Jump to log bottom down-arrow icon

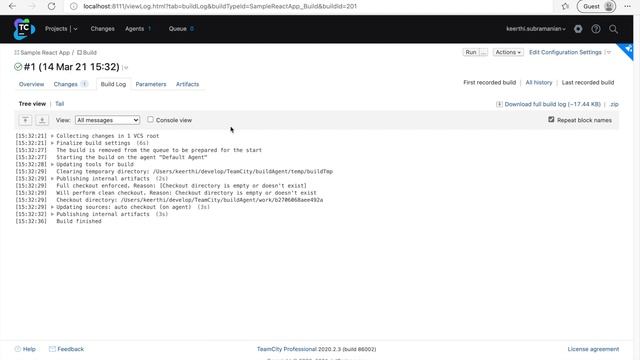point(42,120)
